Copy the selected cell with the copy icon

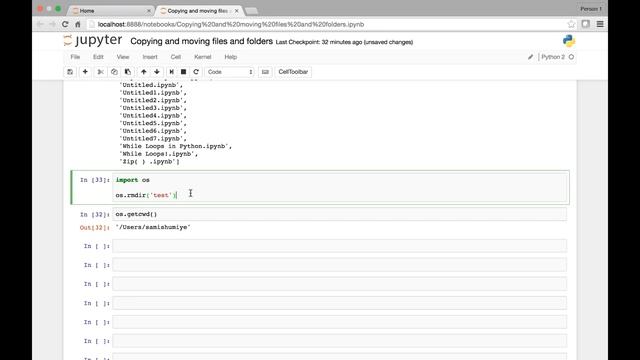pyautogui.click(x=114, y=72)
